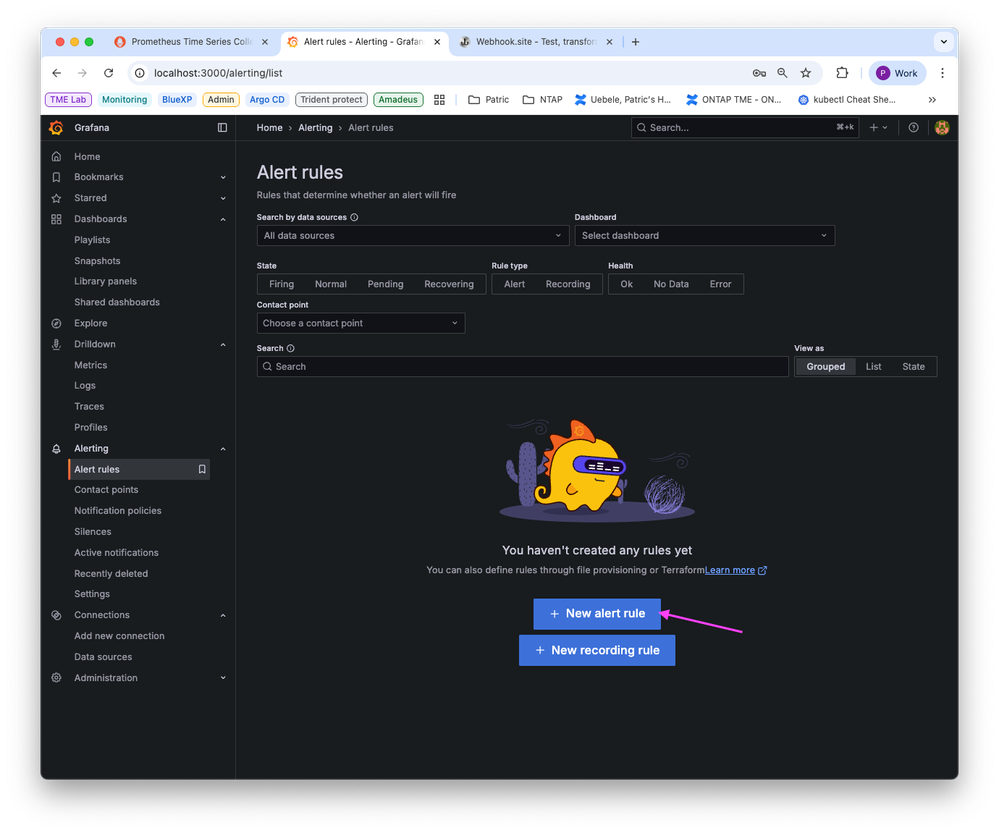Click the bookmark icon on Alert rules

click(202, 469)
